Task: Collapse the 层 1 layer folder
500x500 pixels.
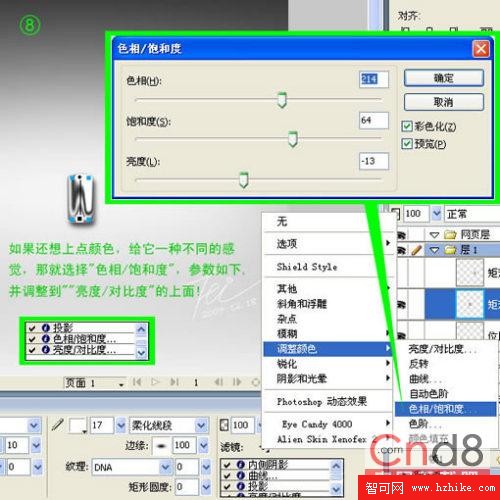Action: [434, 250]
